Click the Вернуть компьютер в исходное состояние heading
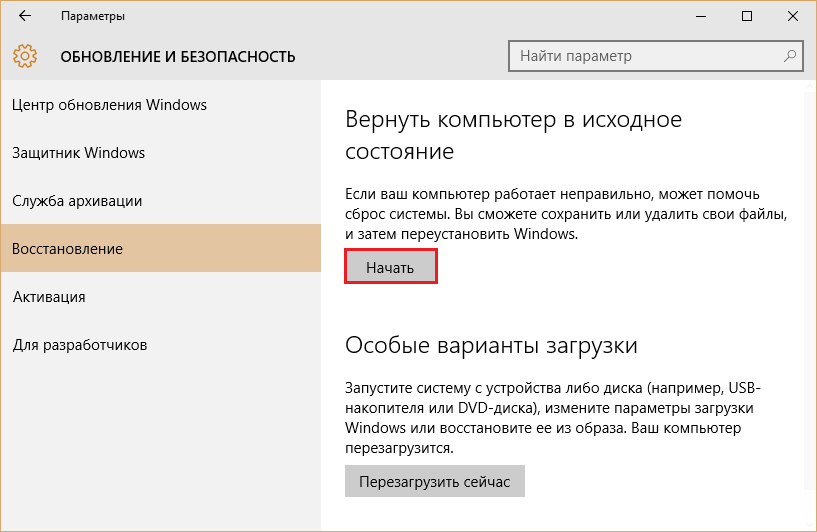This screenshot has width=817, height=532. (x=513, y=135)
